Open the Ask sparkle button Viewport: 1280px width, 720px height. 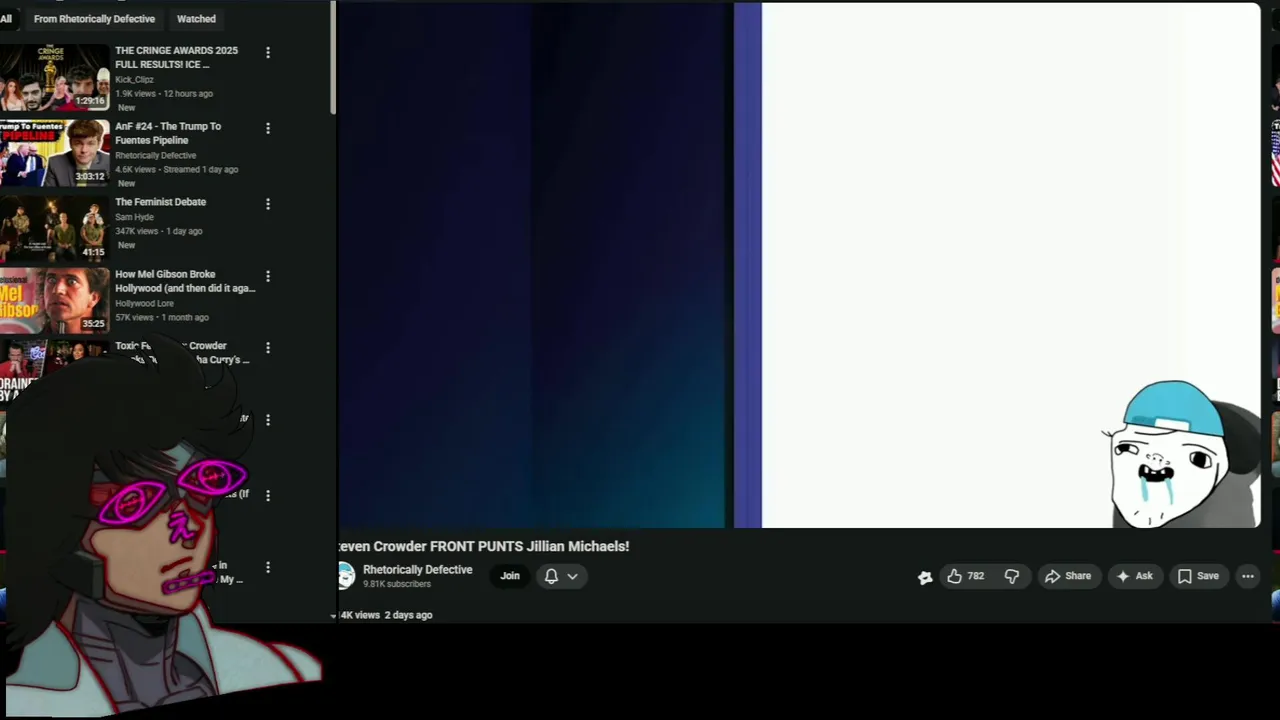(x=1134, y=576)
